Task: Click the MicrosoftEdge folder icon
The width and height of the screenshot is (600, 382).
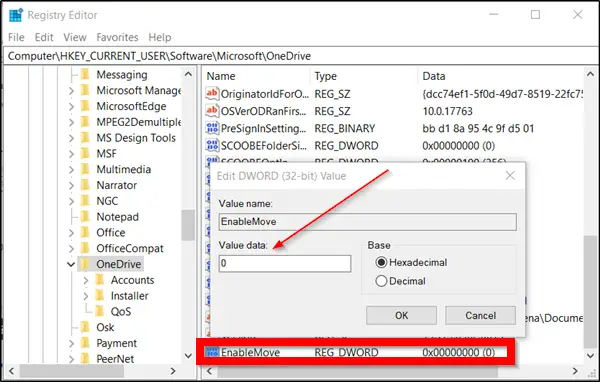Action: (85, 106)
